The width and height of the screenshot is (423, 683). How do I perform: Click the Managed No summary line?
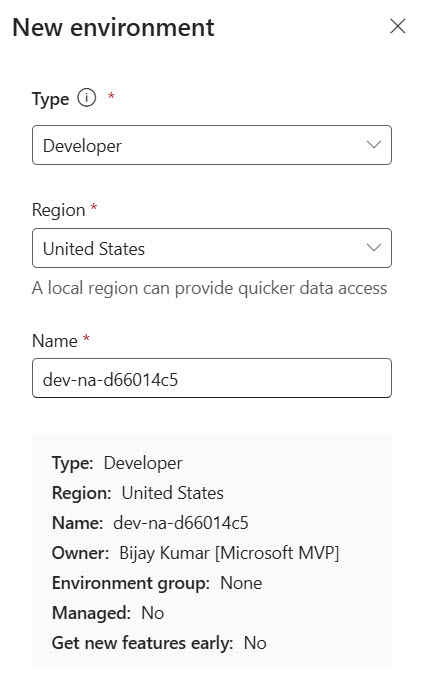click(x=108, y=613)
